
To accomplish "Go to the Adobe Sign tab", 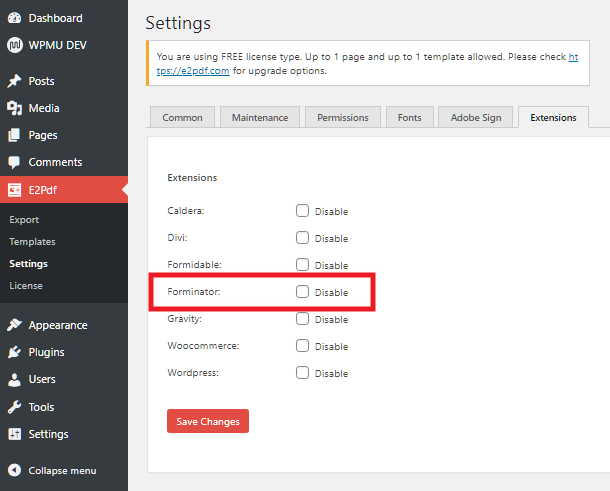I will click(x=476, y=117).
